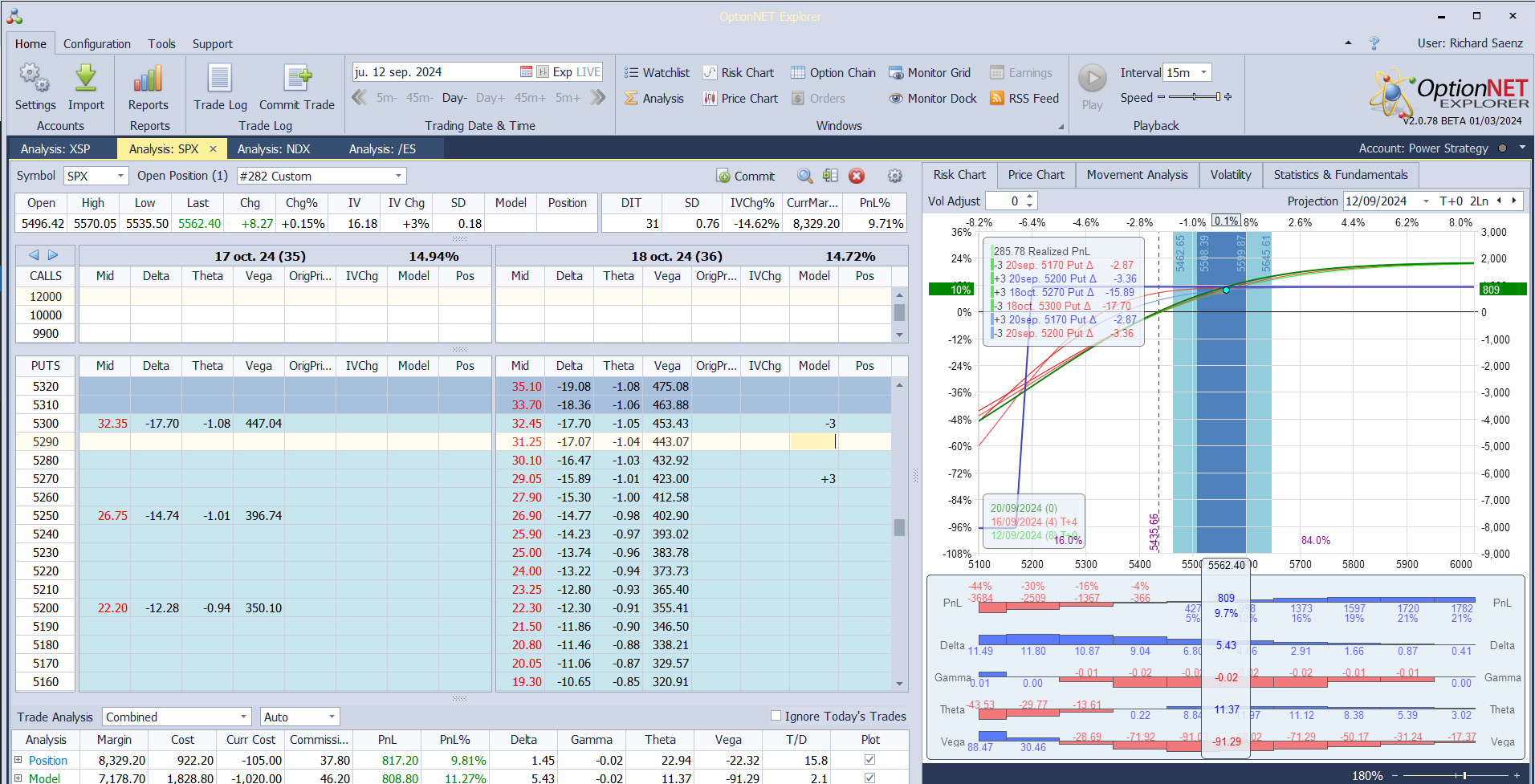Go to next expiration with right arrow
Image resolution: width=1535 pixels, height=784 pixels.
[53, 255]
